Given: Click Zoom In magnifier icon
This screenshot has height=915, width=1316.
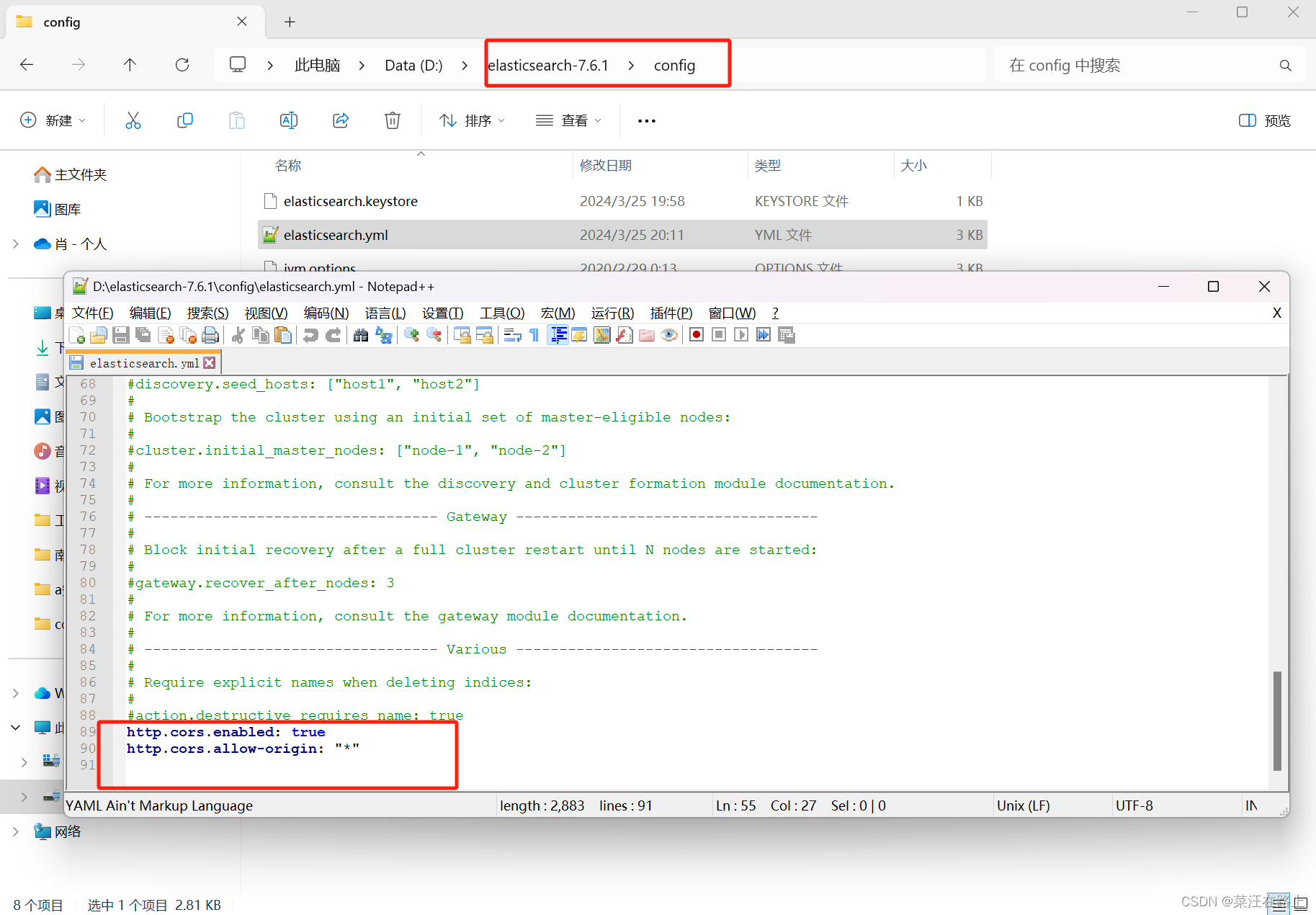Looking at the screenshot, I should pyautogui.click(x=411, y=335).
